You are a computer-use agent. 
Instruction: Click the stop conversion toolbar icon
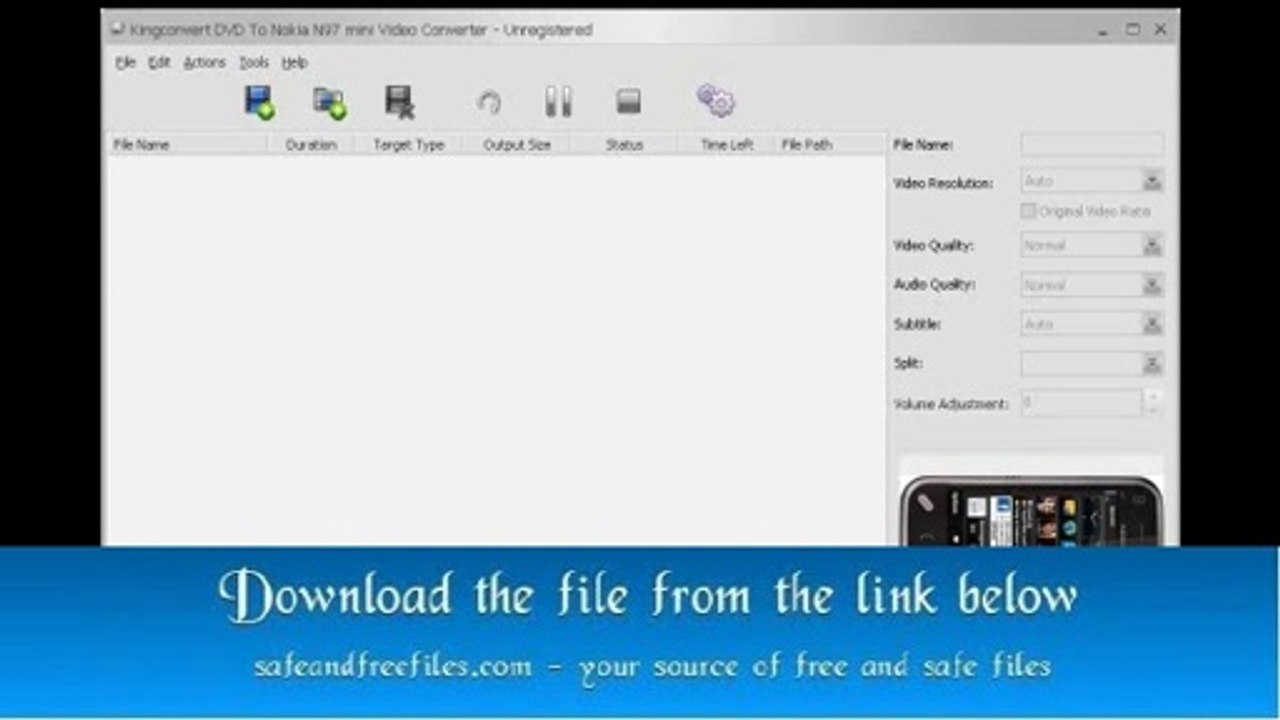(x=628, y=101)
